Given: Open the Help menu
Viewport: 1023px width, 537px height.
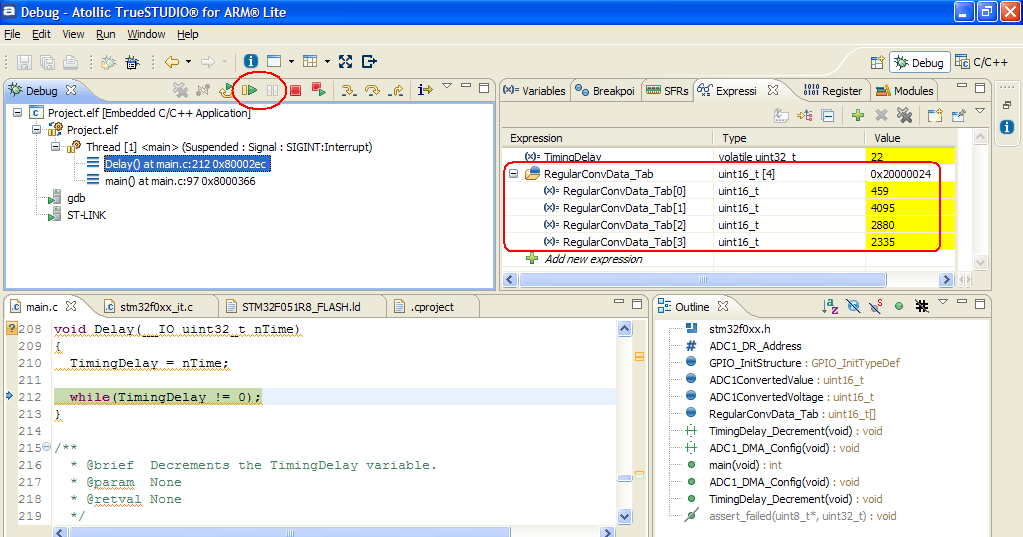Looking at the screenshot, I should 188,34.
